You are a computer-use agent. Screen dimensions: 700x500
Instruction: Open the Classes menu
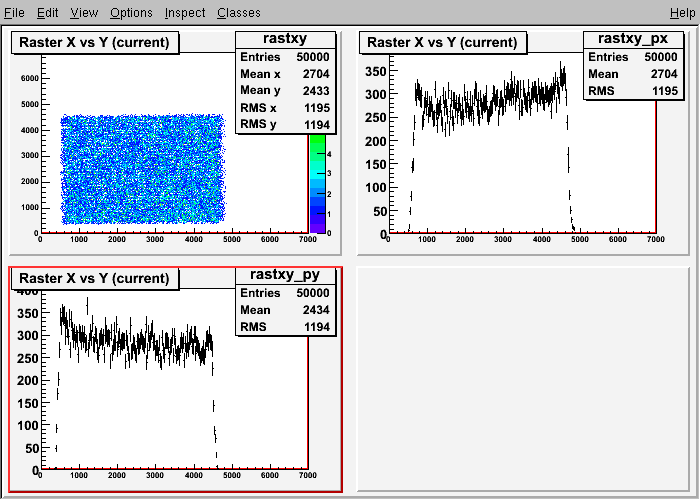click(239, 12)
